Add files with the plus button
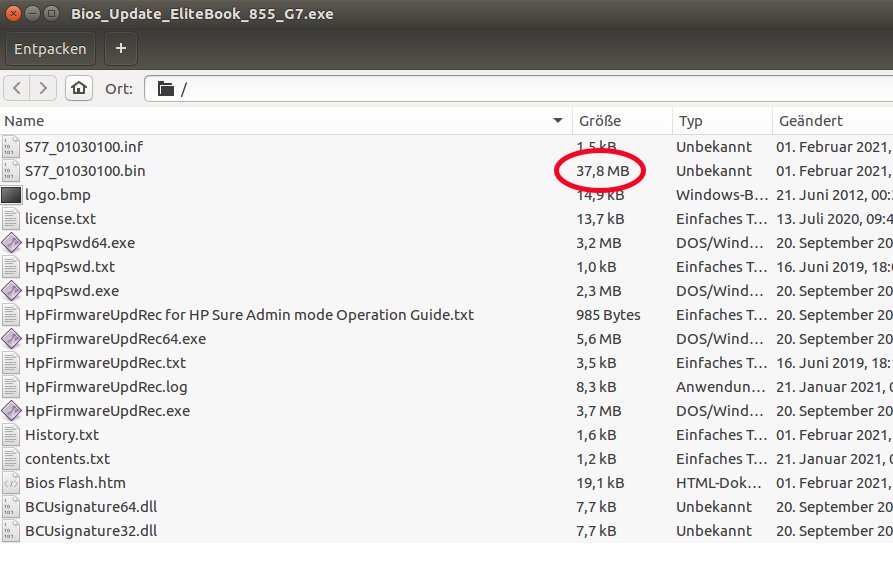The height and width of the screenshot is (586, 893). pos(121,49)
